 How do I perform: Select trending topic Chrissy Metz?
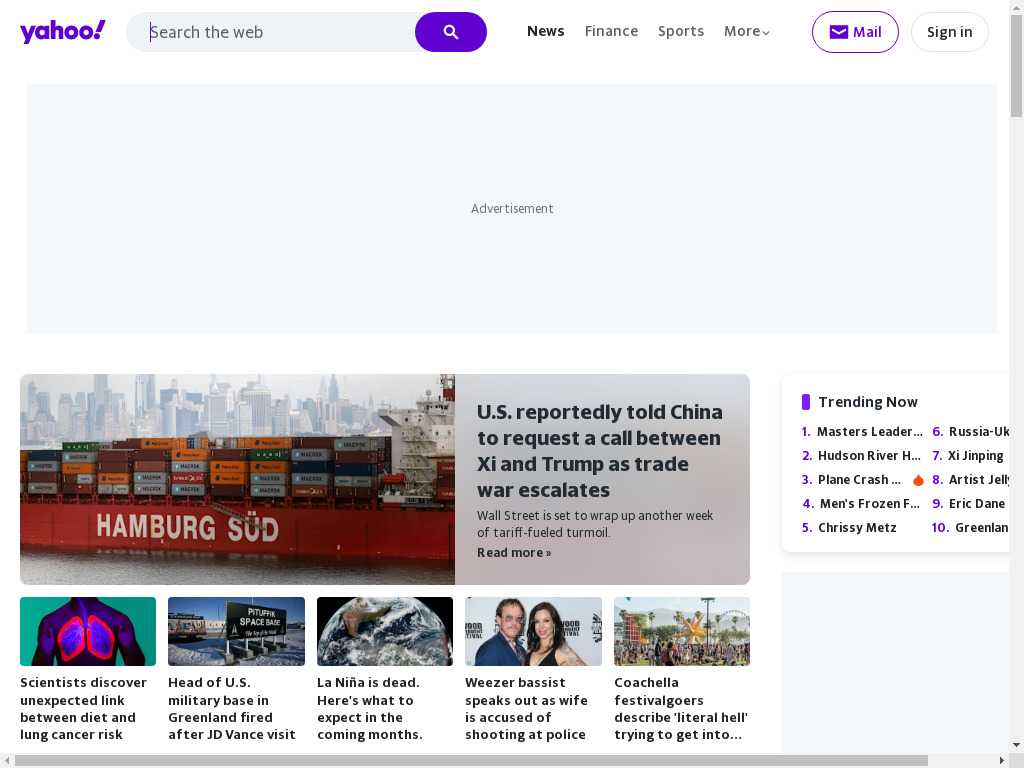click(857, 528)
